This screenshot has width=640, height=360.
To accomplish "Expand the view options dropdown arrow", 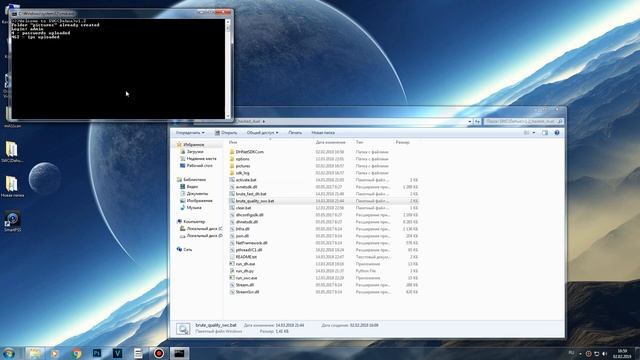I will pyautogui.click(x=533, y=133).
